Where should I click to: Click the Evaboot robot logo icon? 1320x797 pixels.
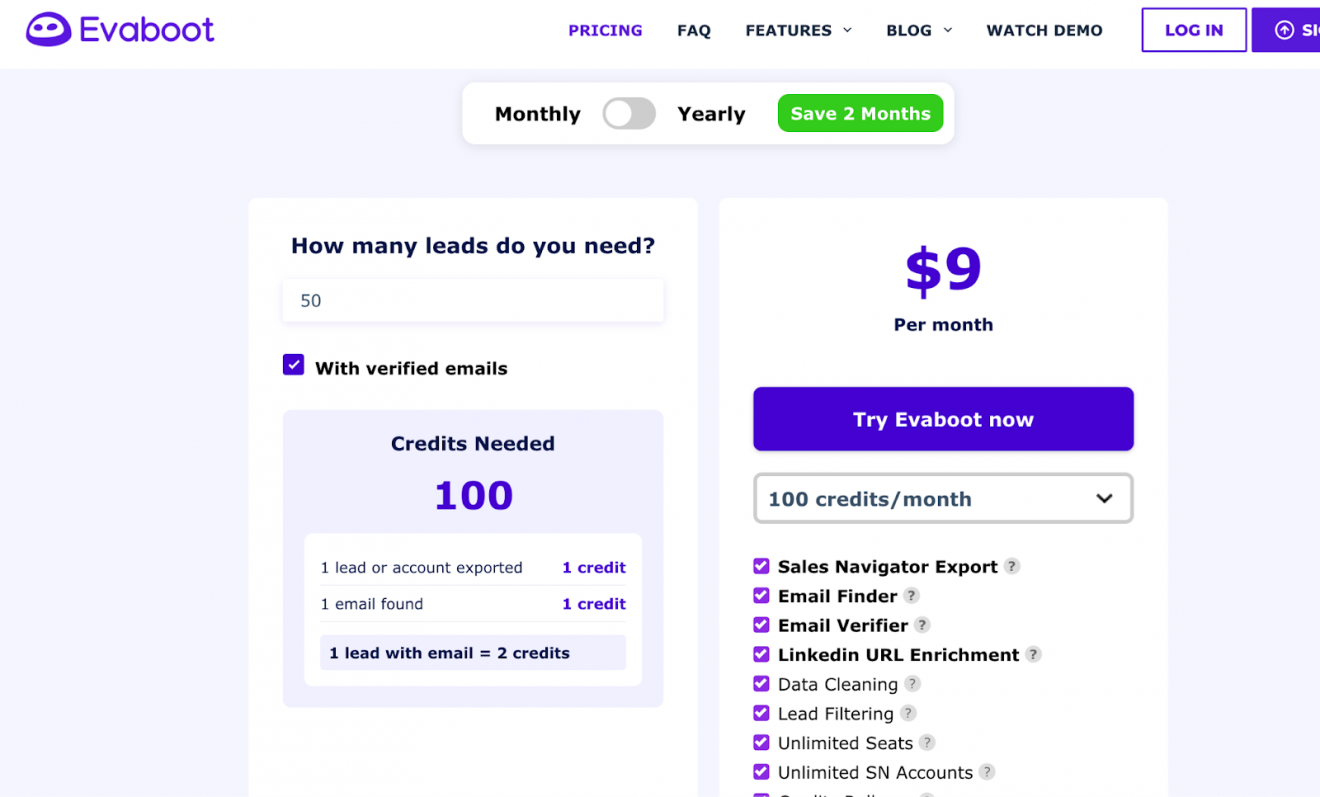(48, 30)
